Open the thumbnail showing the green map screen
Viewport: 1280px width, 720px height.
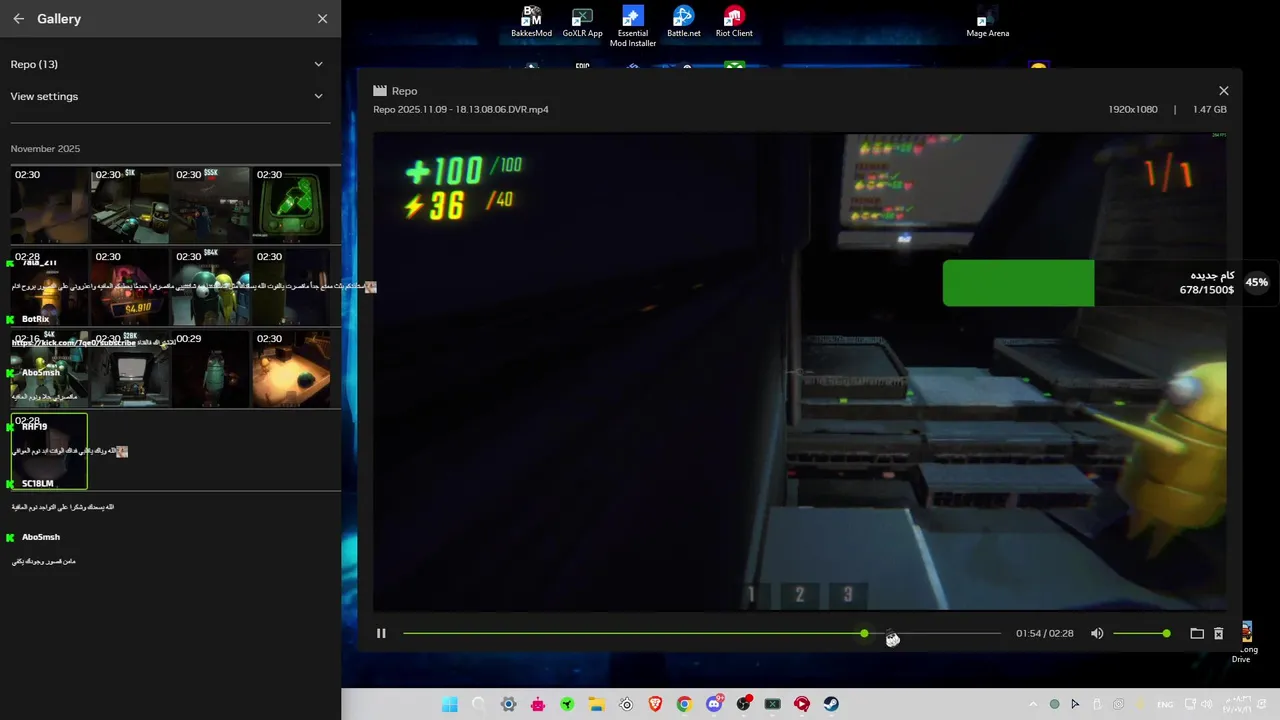click(x=291, y=205)
